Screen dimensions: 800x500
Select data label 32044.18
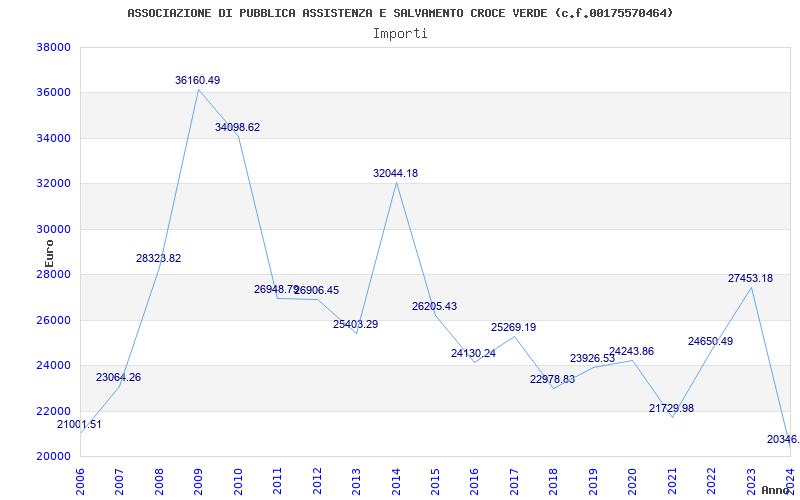[x=395, y=173]
